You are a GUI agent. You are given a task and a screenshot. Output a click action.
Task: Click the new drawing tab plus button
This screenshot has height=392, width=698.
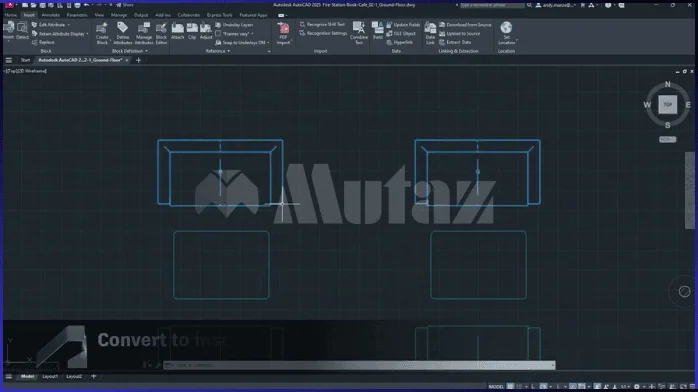pos(138,60)
